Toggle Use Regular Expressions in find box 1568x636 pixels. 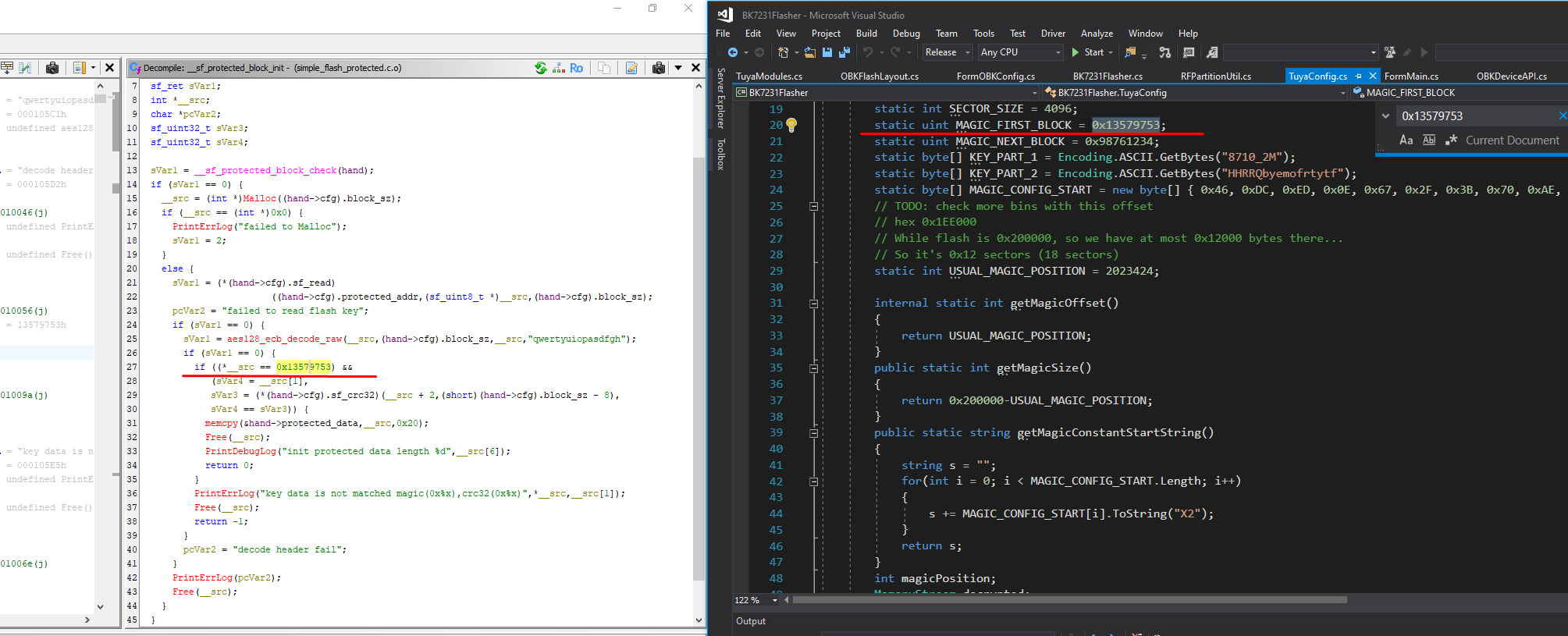click(1451, 140)
